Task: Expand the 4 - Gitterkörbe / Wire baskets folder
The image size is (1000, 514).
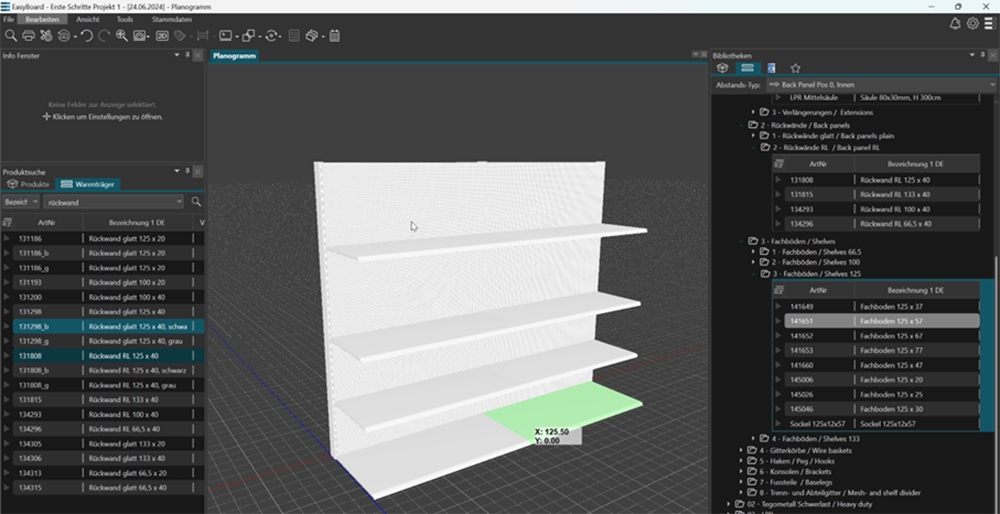Action: pos(741,451)
